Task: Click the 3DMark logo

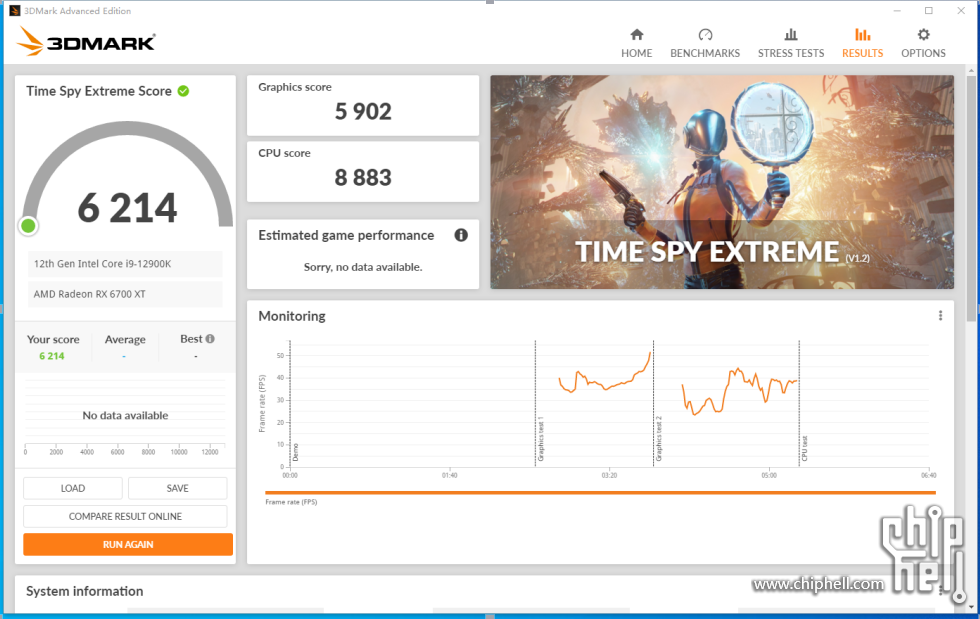Action: [x=86, y=42]
